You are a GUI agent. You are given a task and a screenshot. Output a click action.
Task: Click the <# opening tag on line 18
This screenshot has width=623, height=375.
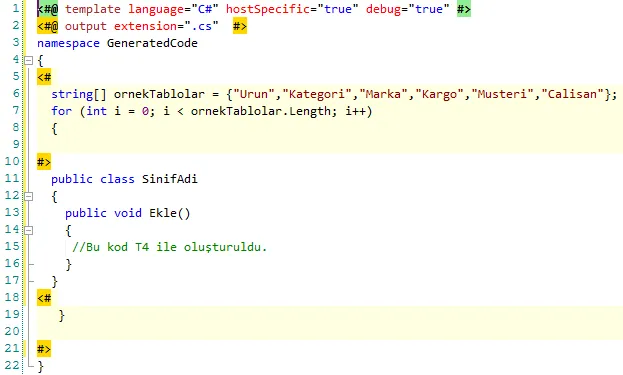tap(44, 298)
